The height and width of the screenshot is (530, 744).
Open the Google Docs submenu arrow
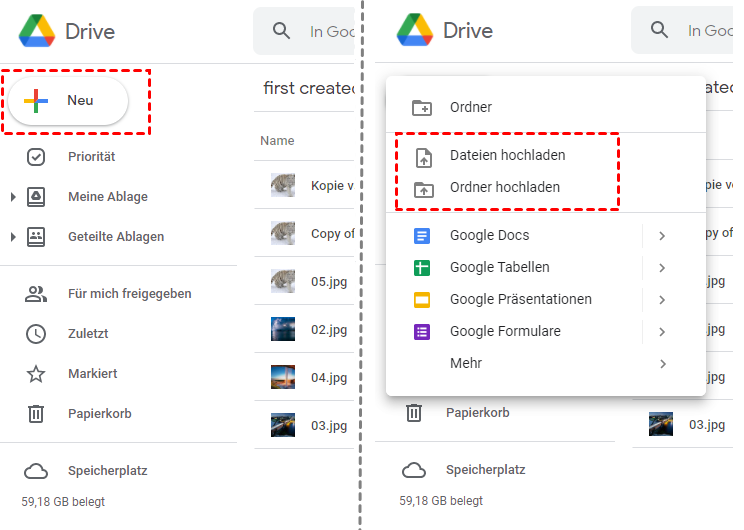(x=662, y=236)
